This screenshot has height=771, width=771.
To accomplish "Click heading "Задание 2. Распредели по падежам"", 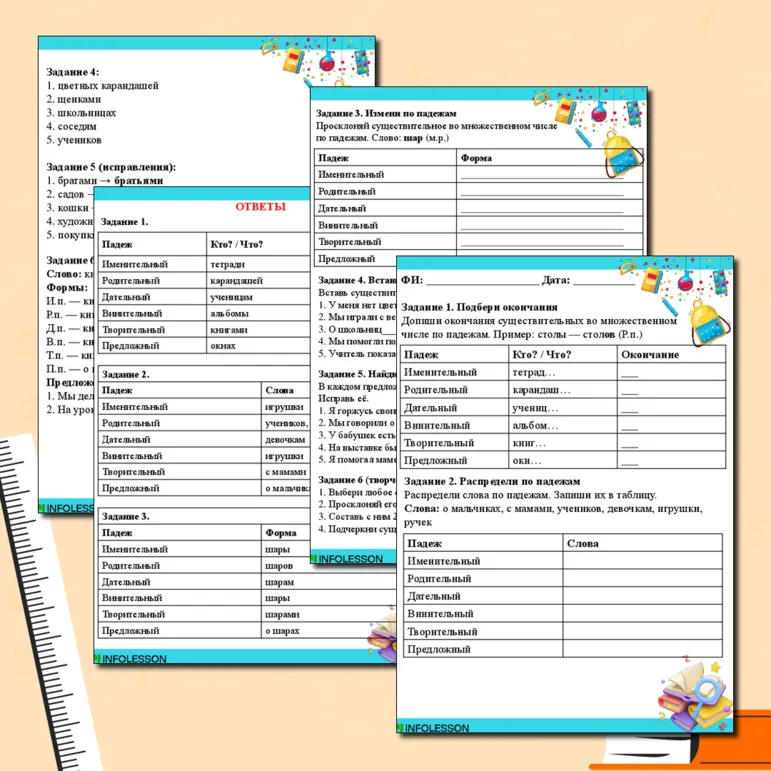I will tap(492, 481).
